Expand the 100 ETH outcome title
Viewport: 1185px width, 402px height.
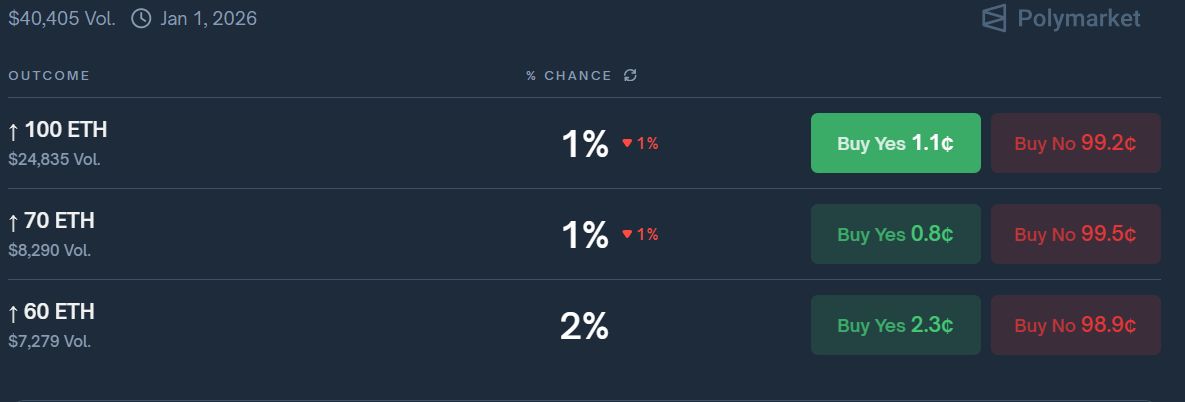pos(66,130)
